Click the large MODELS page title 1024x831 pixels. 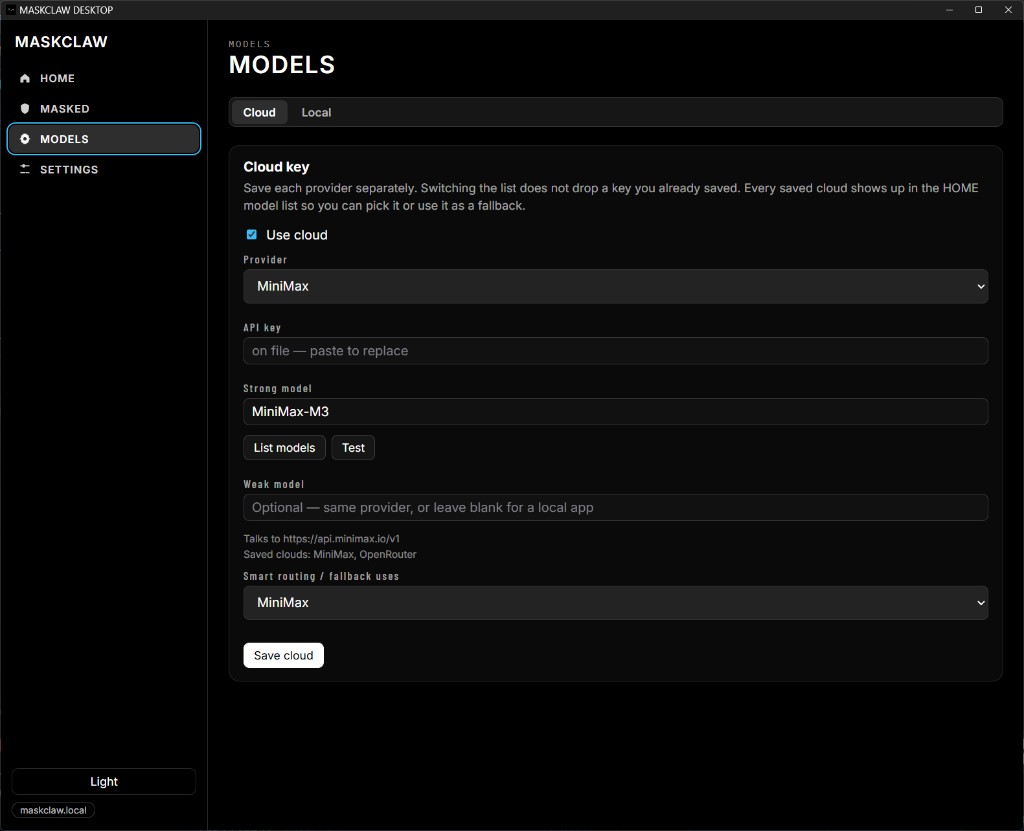pos(281,65)
